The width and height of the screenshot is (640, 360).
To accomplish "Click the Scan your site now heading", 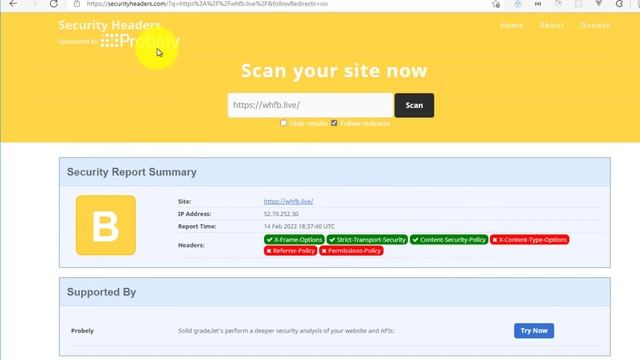I will click(x=334, y=71).
